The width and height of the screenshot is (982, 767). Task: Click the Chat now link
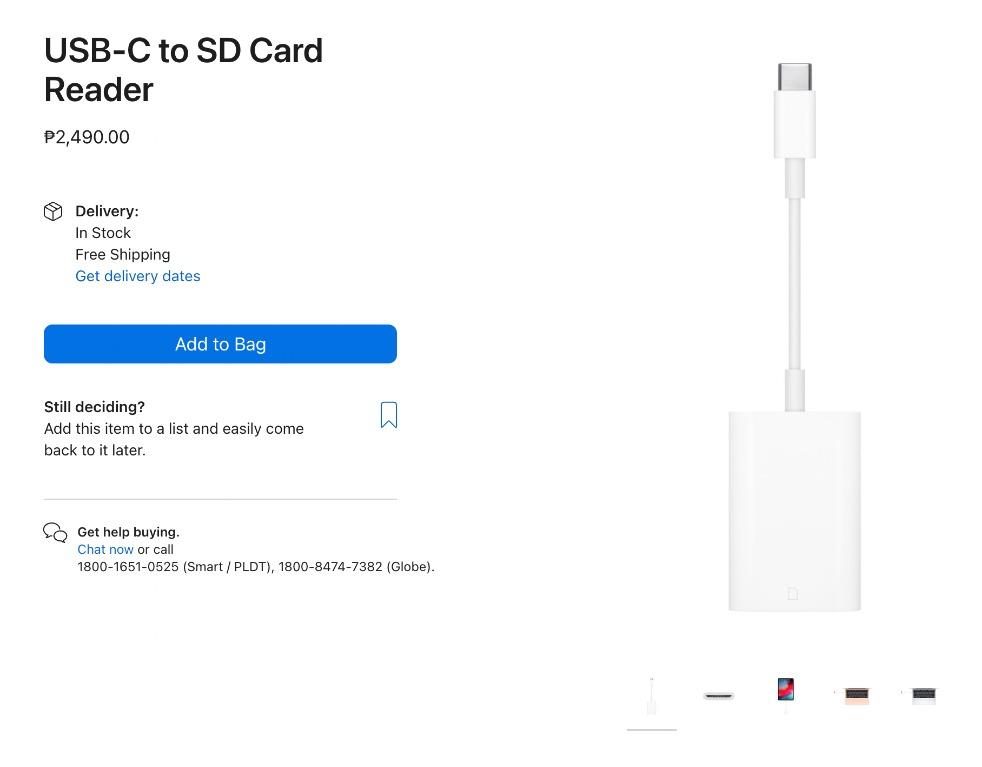pyautogui.click(x=105, y=549)
